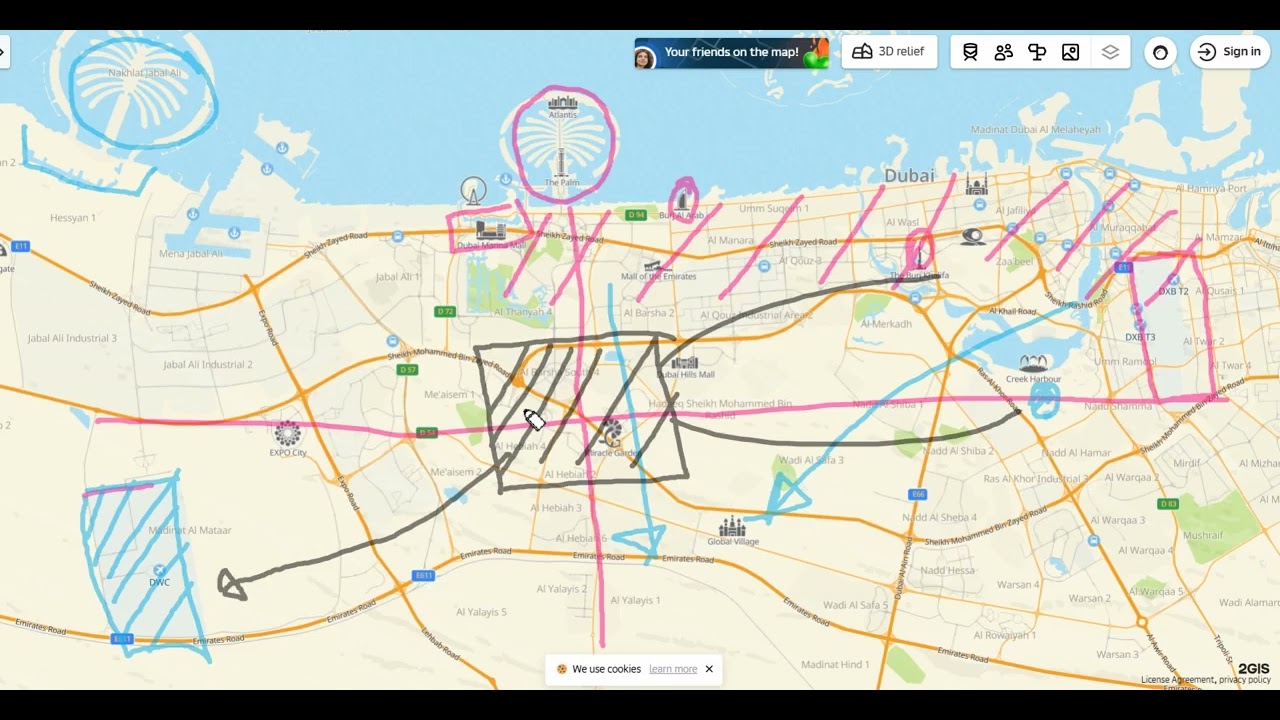The height and width of the screenshot is (720, 1280).
Task: Select the Ain Dubai ferris wheel icon
Action: pos(473,190)
